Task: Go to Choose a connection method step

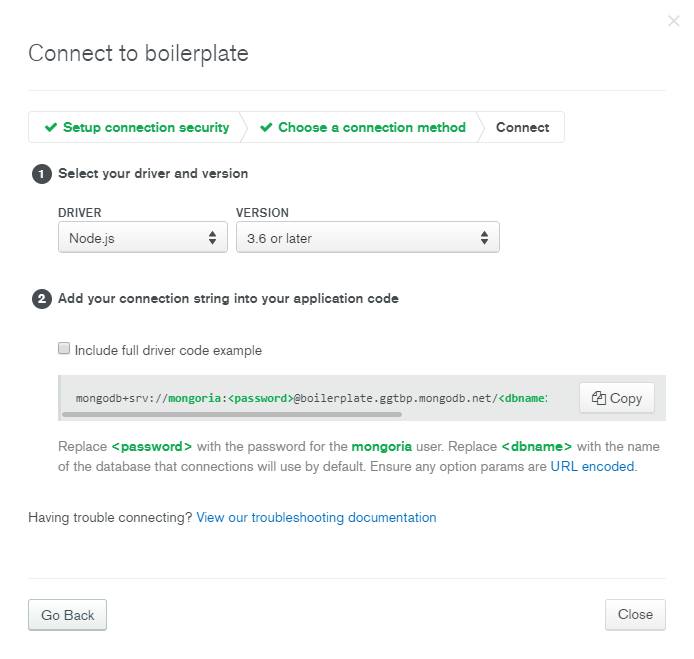Action: point(363,127)
